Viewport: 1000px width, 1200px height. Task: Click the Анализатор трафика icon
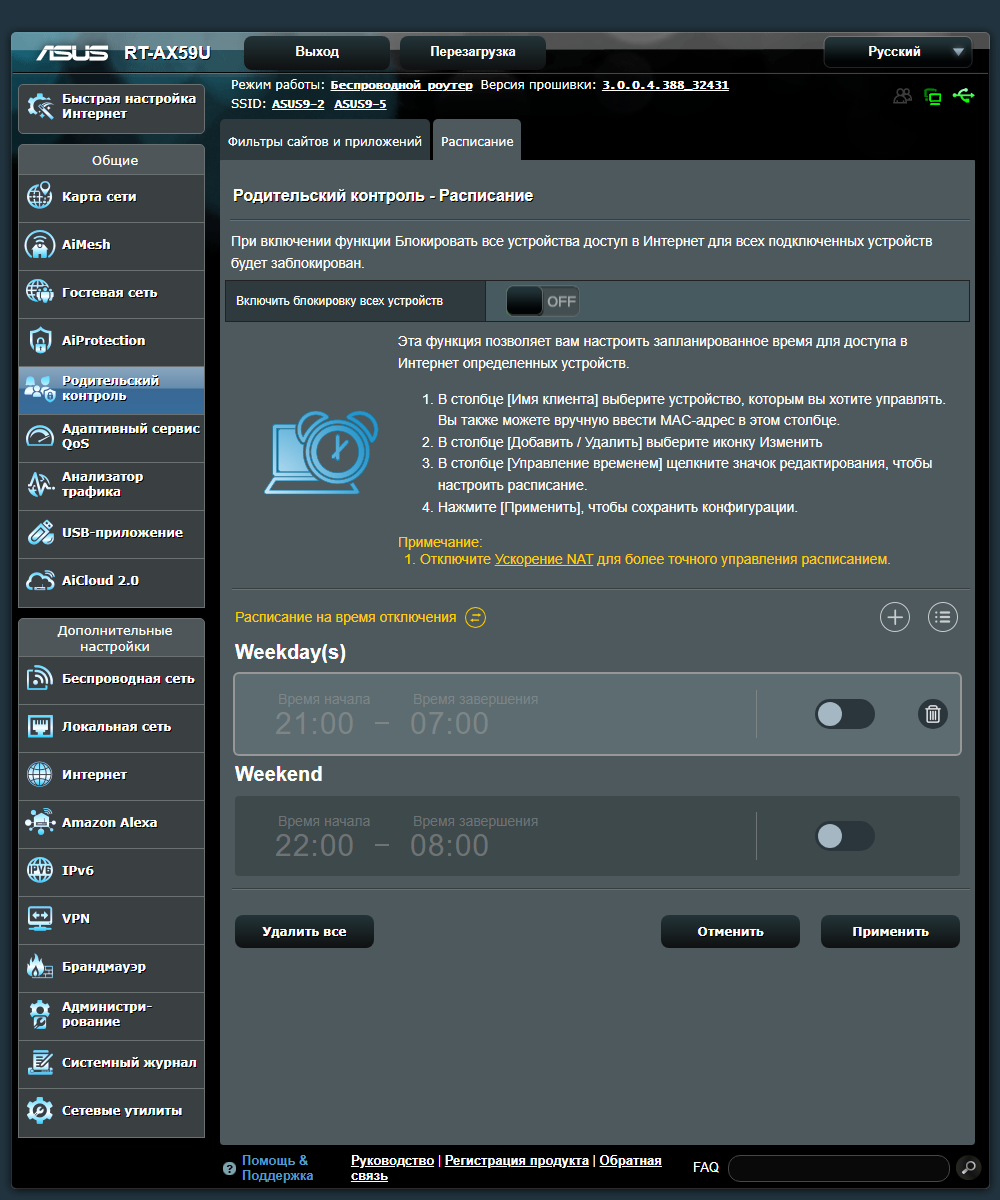point(40,484)
